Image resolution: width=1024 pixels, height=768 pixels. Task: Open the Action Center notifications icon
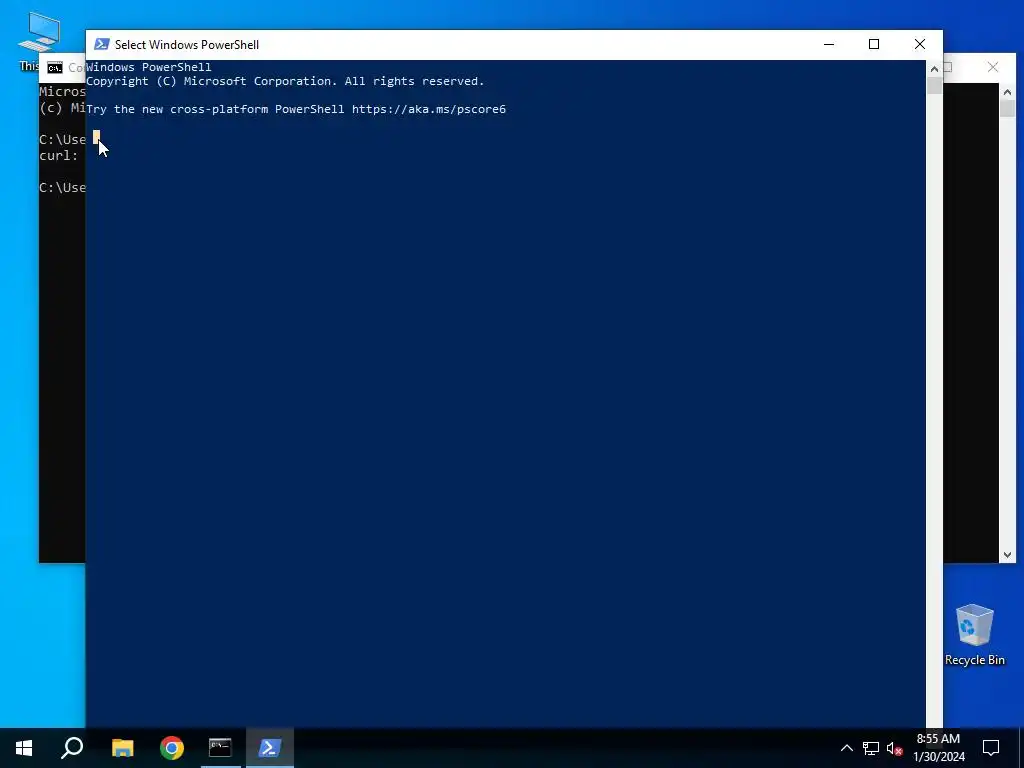coord(991,748)
